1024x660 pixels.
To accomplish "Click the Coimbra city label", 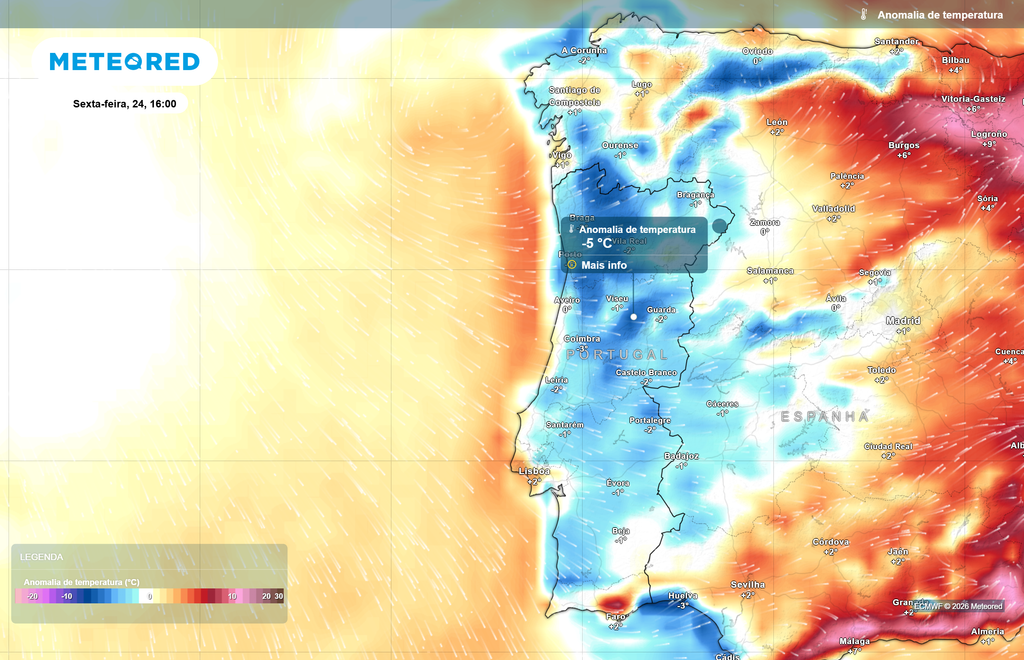I will click(x=582, y=339).
